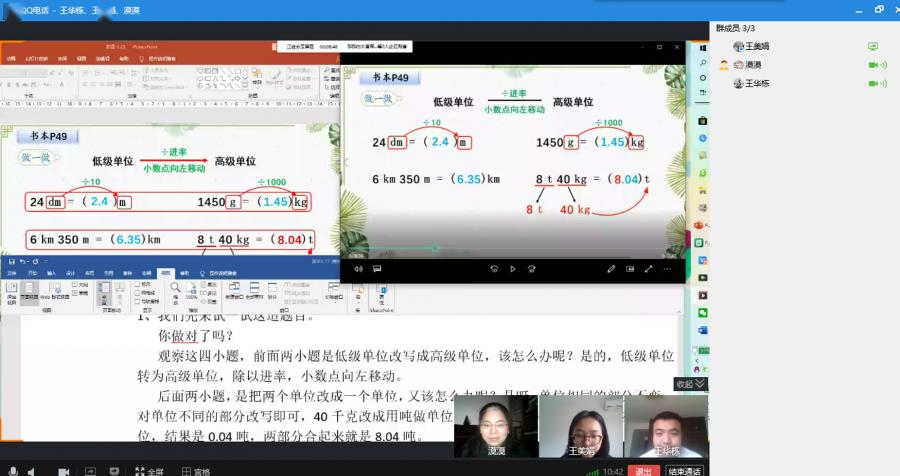
Task: Click the 漠漠 video thumbnail
Action: coord(496,426)
